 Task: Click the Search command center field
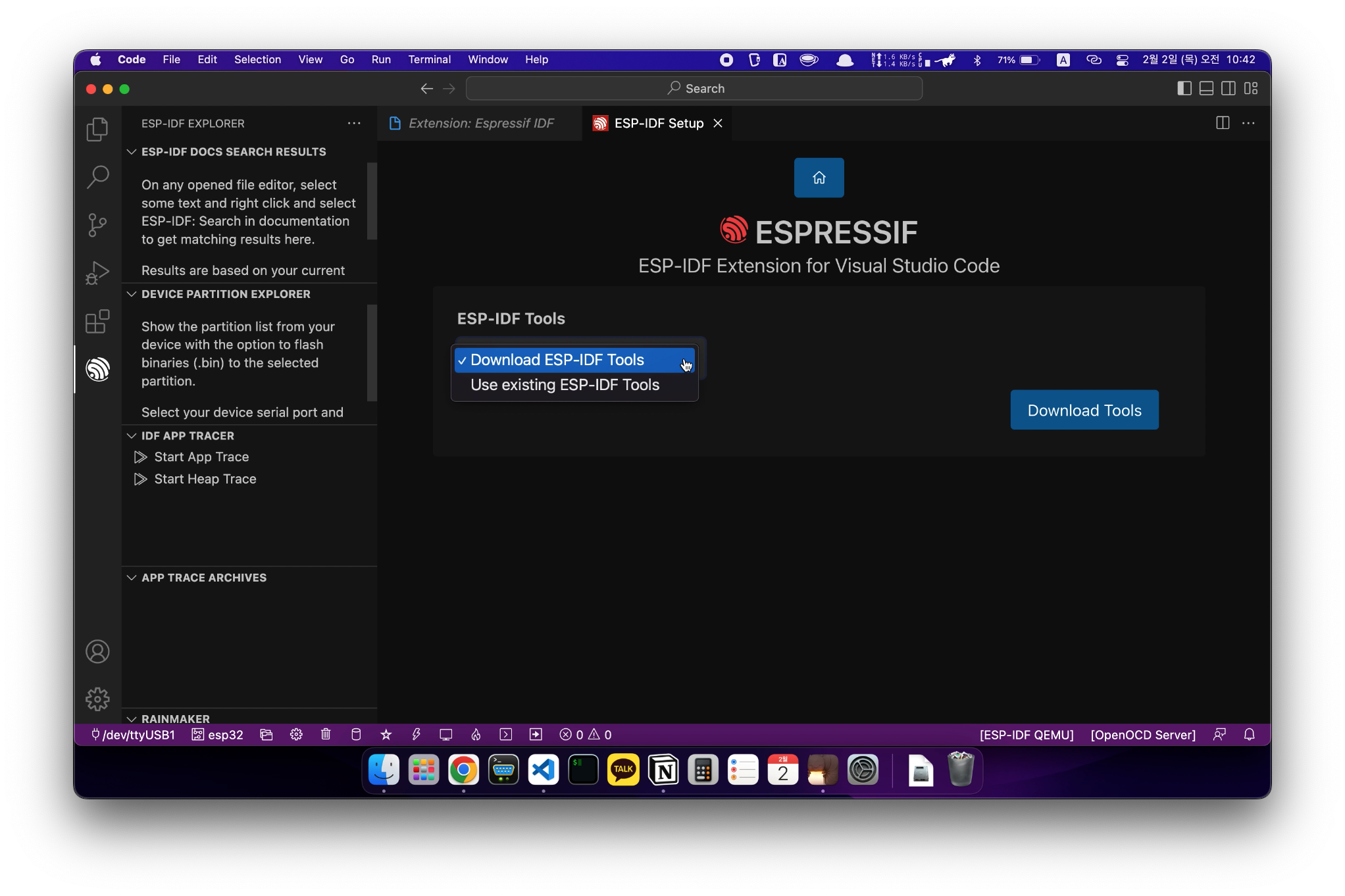tap(694, 89)
